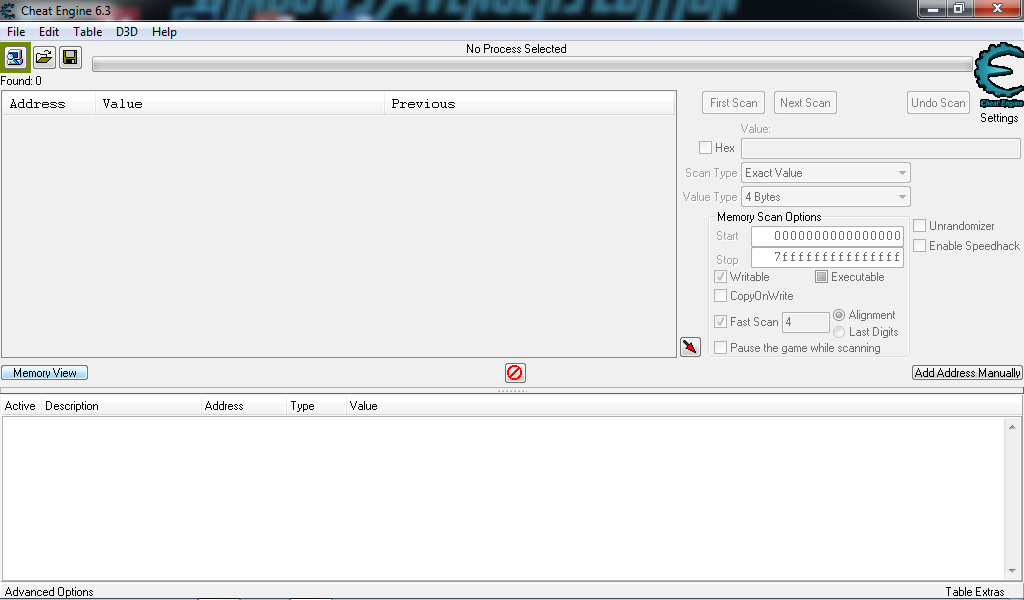Toggle the Writable checkbox
Image resolution: width=1024 pixels, height=600 pixels.
[x=720, y=277]
